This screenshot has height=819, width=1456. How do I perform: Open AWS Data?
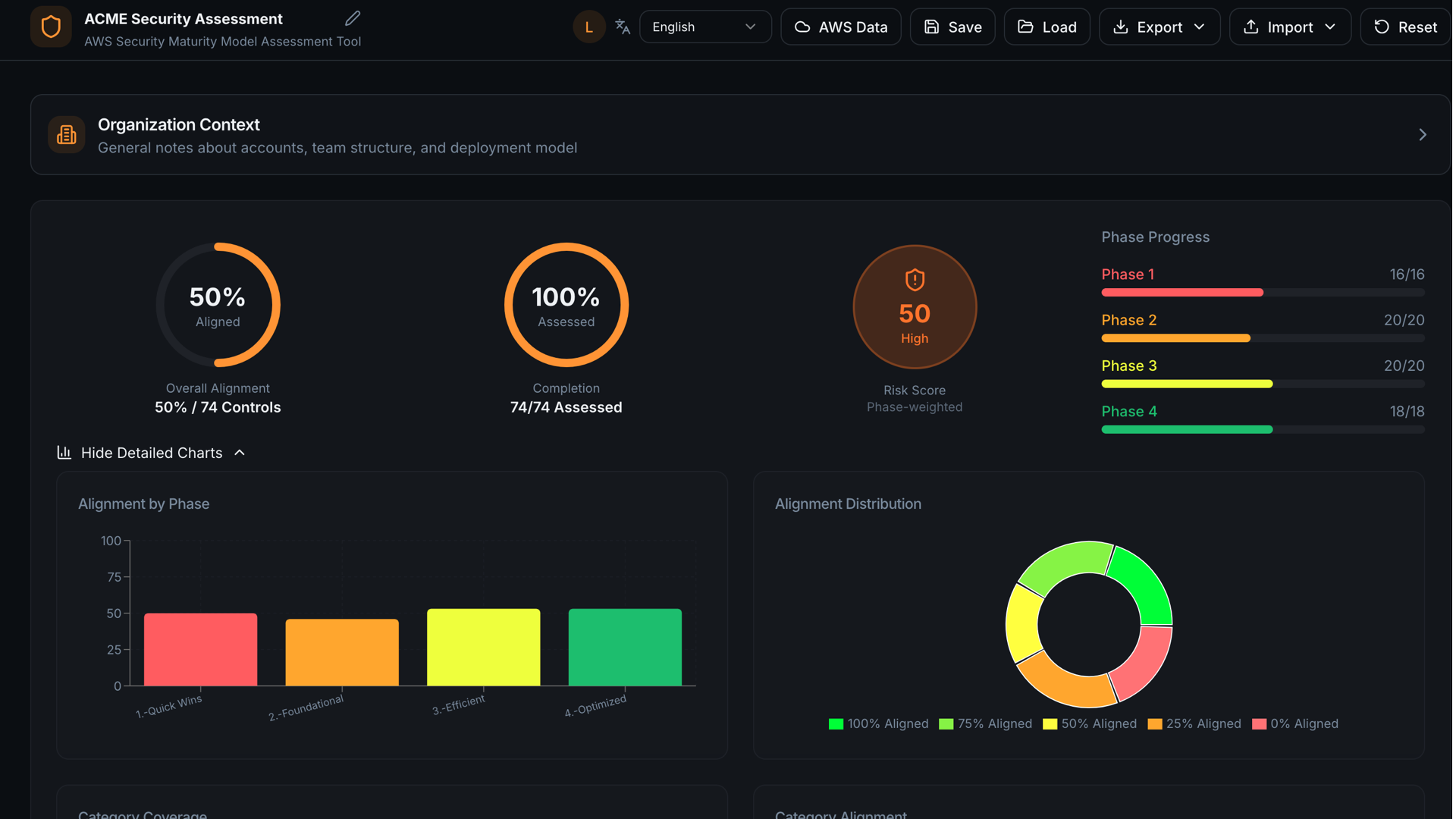tap(841, 27)
